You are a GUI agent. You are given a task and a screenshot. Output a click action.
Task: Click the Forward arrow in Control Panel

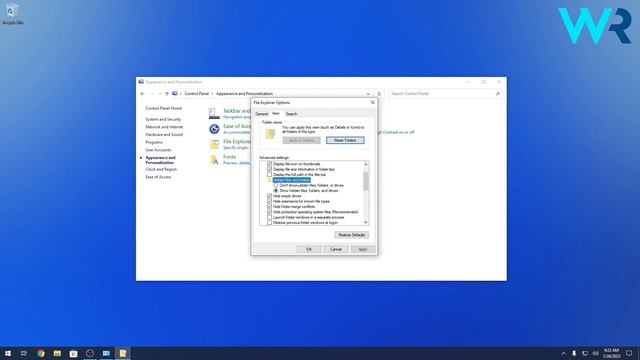coord(152,94)
